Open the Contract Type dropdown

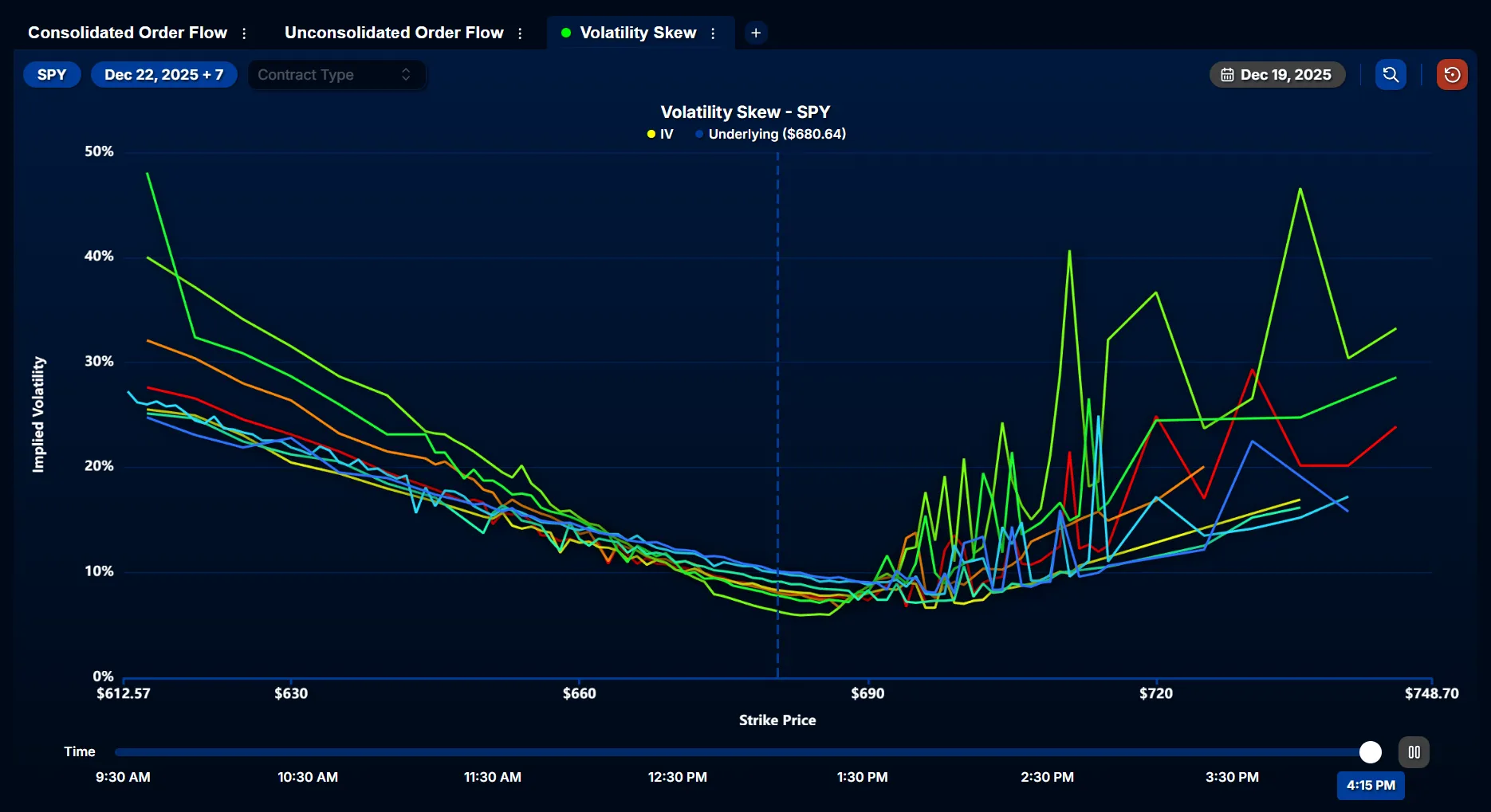[336, 75]
